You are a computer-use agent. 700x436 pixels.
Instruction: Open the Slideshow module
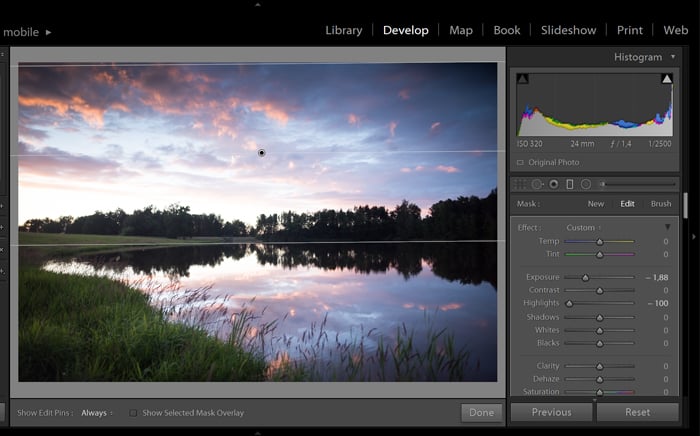[568, 30]
